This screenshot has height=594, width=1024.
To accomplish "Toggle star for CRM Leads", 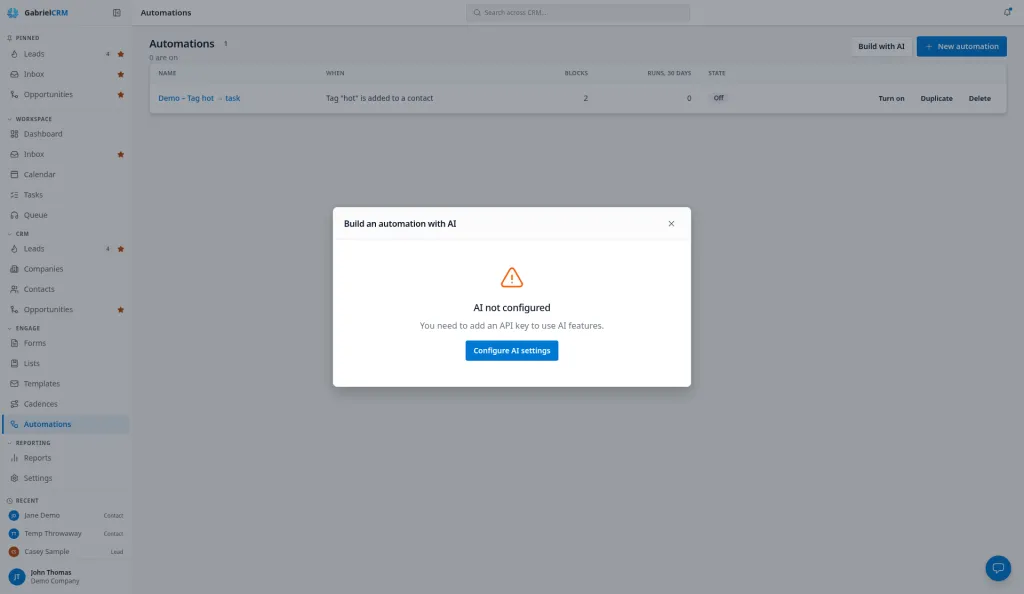I will pyautogui.click(x=121, y=249).
